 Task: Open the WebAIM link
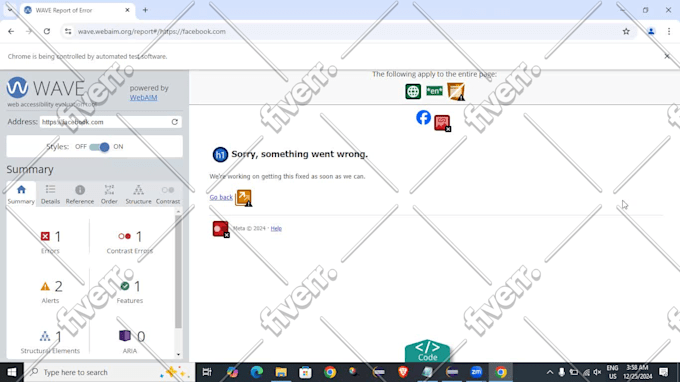tap(144, 98)
